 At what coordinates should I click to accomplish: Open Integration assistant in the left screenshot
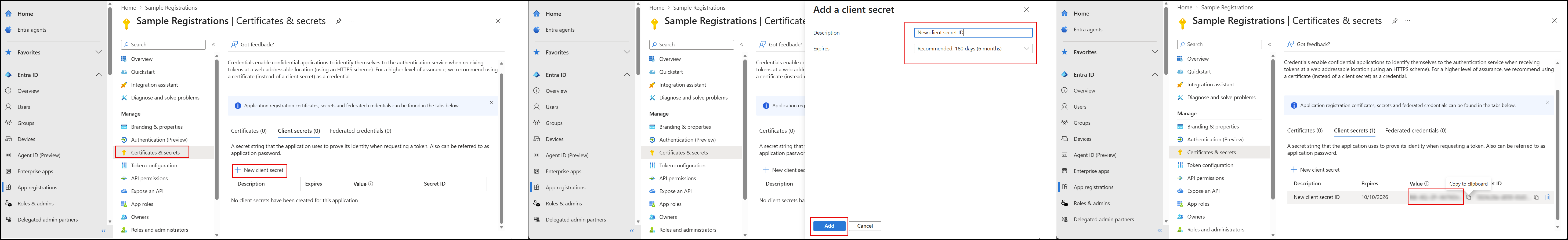[x=155, y=85]
